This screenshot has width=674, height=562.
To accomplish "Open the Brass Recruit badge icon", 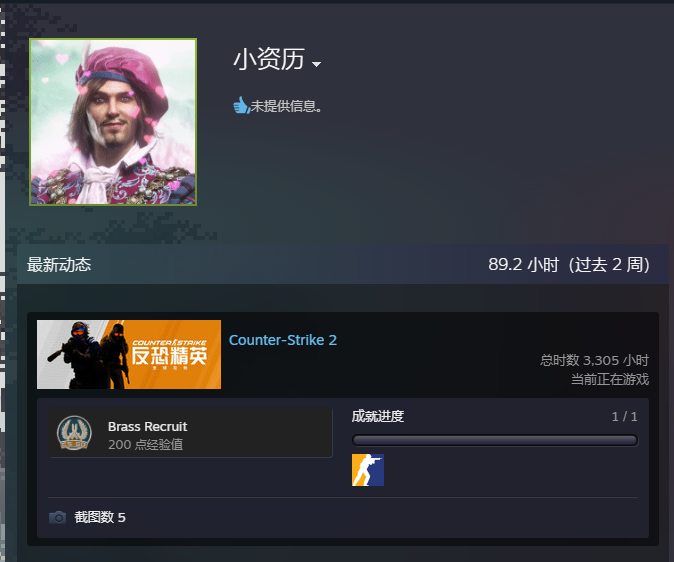I will 74,433.
